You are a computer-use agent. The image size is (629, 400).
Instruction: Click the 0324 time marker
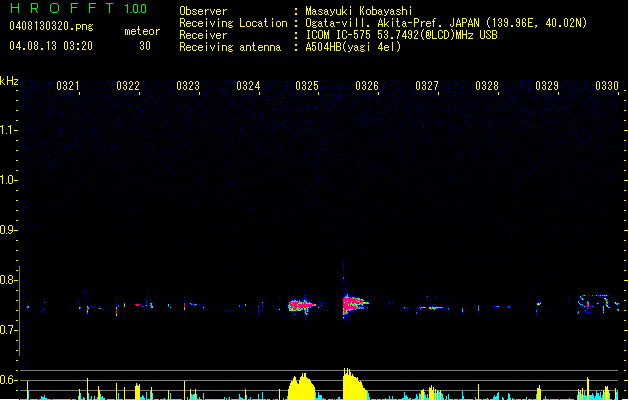click(x=248, y=86)
